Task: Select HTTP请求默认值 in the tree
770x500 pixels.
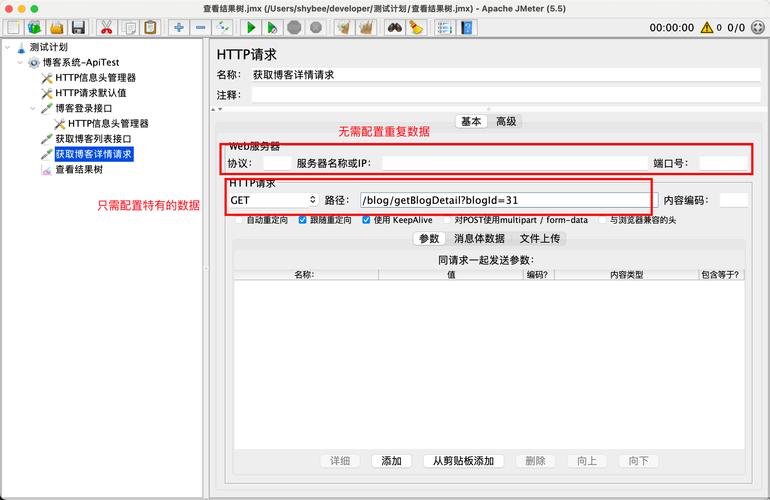Action: click(90, 93)
